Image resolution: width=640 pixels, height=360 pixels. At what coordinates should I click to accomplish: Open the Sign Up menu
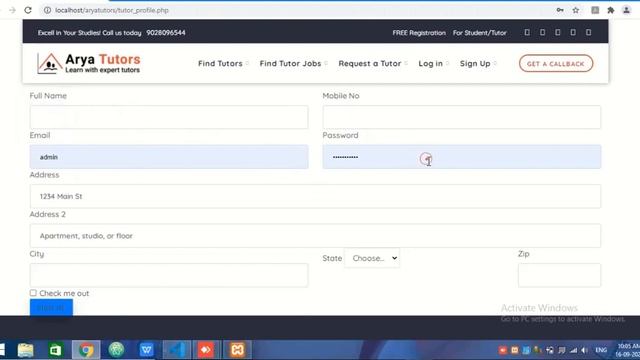coord(478,63)
